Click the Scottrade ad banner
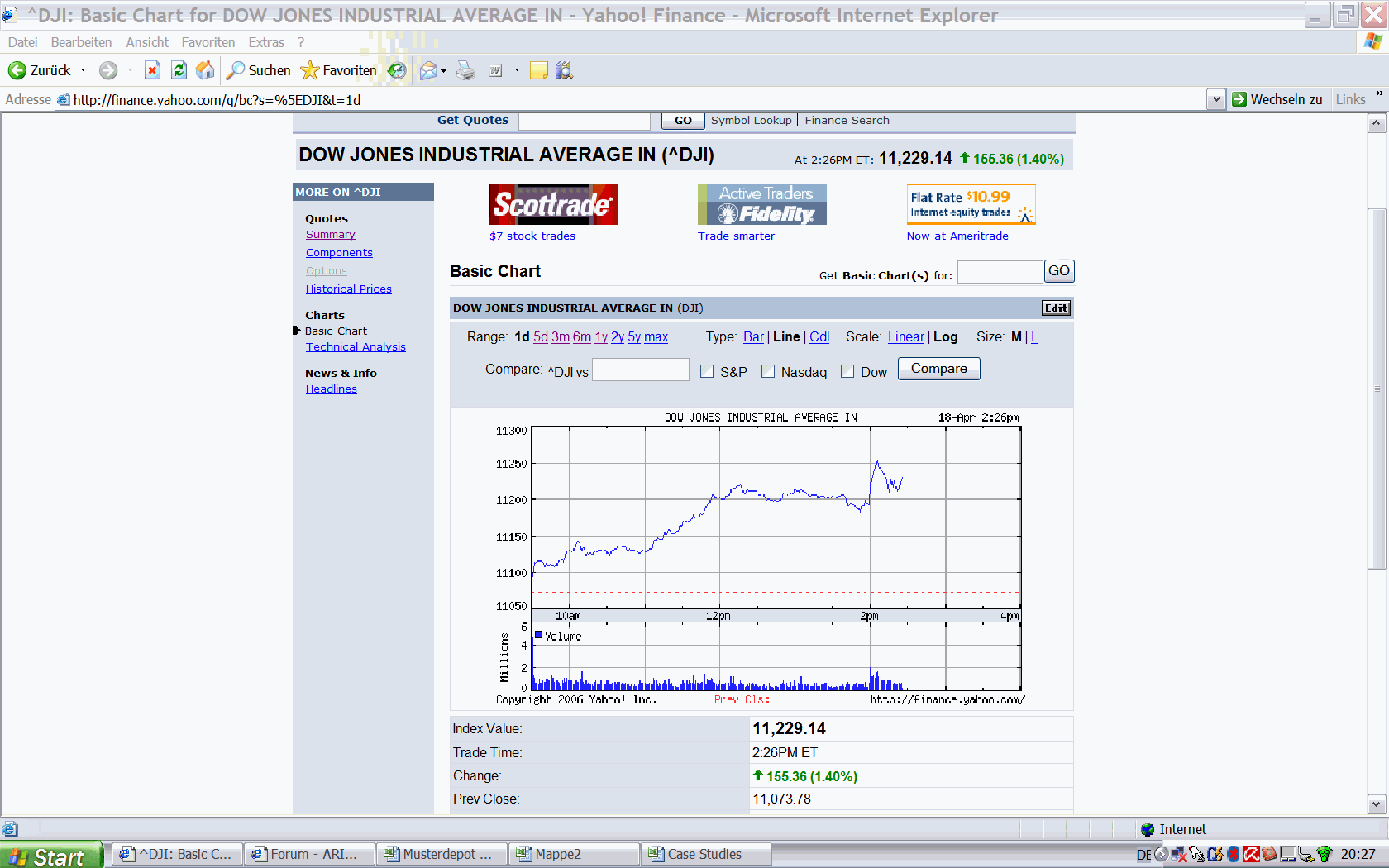Viewport: 1389px width, 868px height. click(x=554, y=204)
